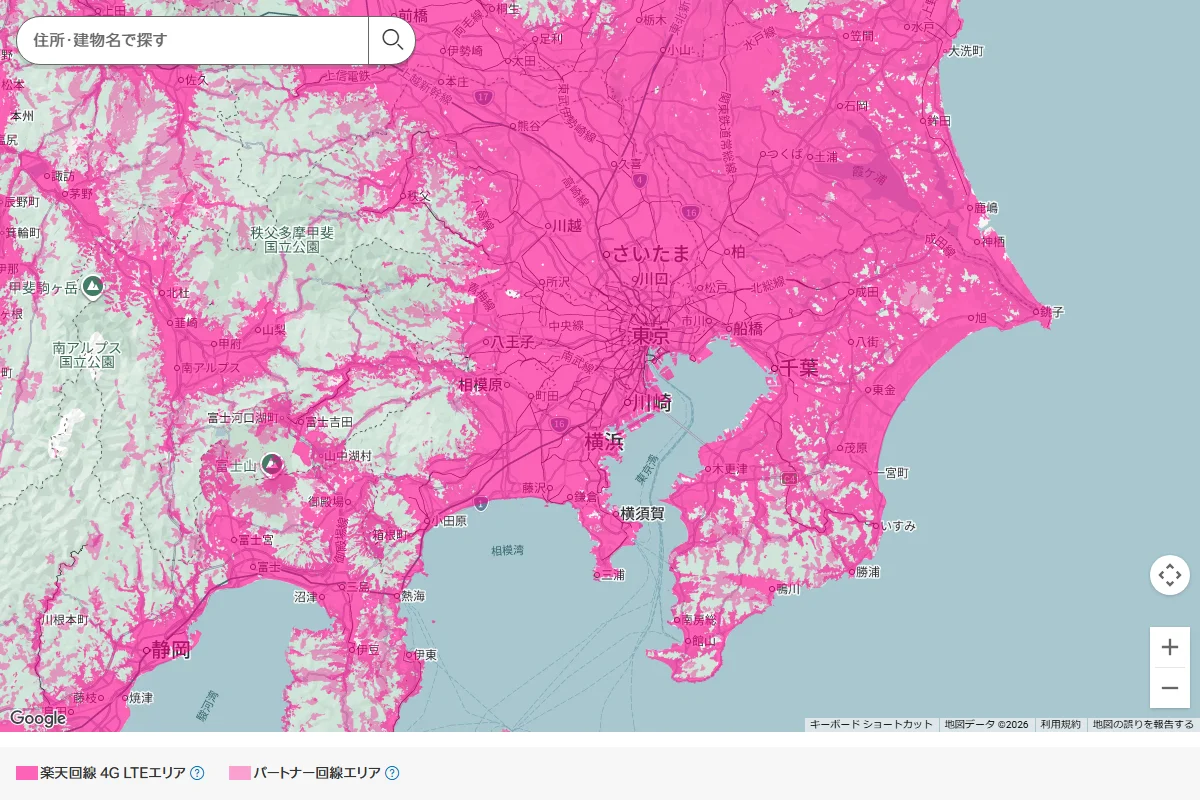The image size is (1200, 800).
Task: Open キーボード ショートカット link
Action: coord(871,724)
